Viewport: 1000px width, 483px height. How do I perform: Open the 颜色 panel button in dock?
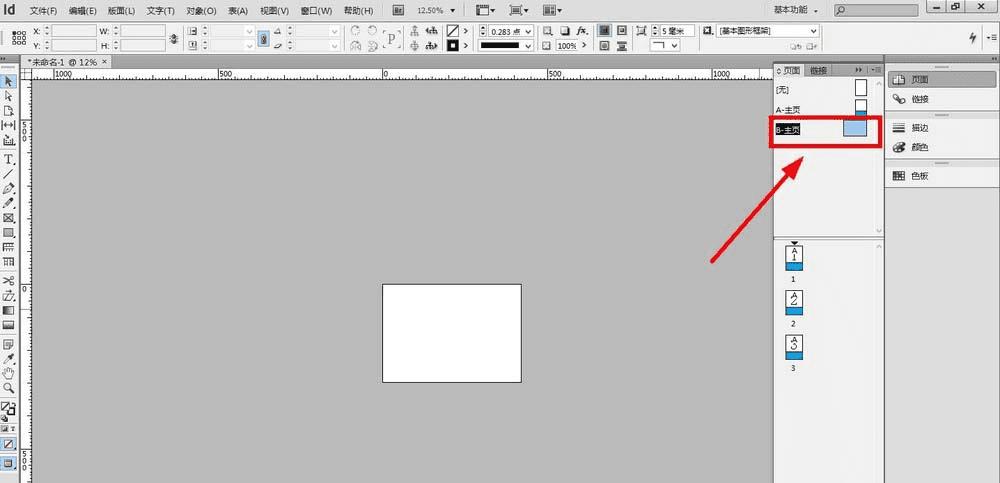942,147
